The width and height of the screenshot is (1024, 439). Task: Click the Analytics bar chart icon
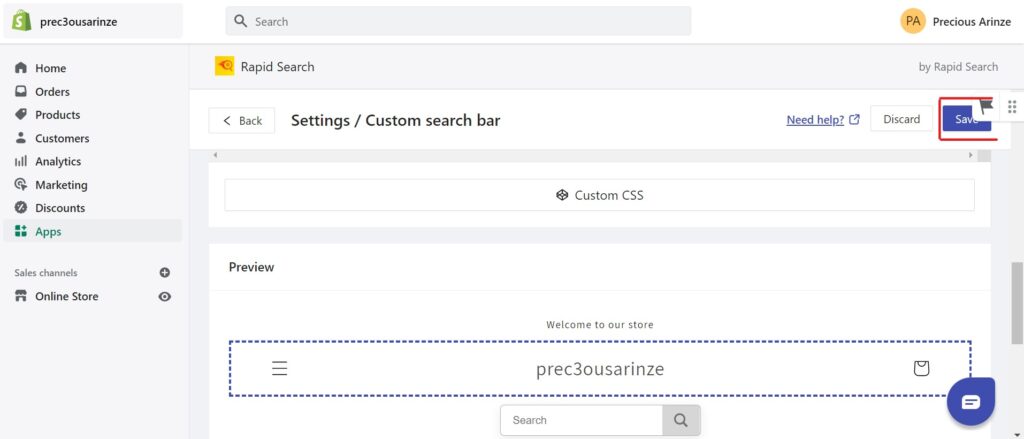click(x=21, y=161)
